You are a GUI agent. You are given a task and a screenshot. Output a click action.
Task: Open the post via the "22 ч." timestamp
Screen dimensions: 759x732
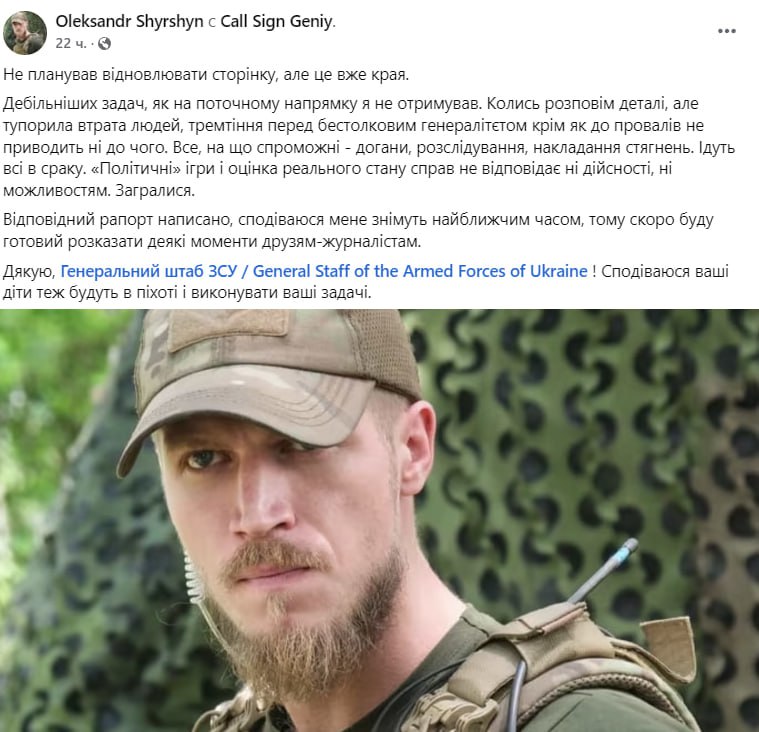(x=71, y=44)
